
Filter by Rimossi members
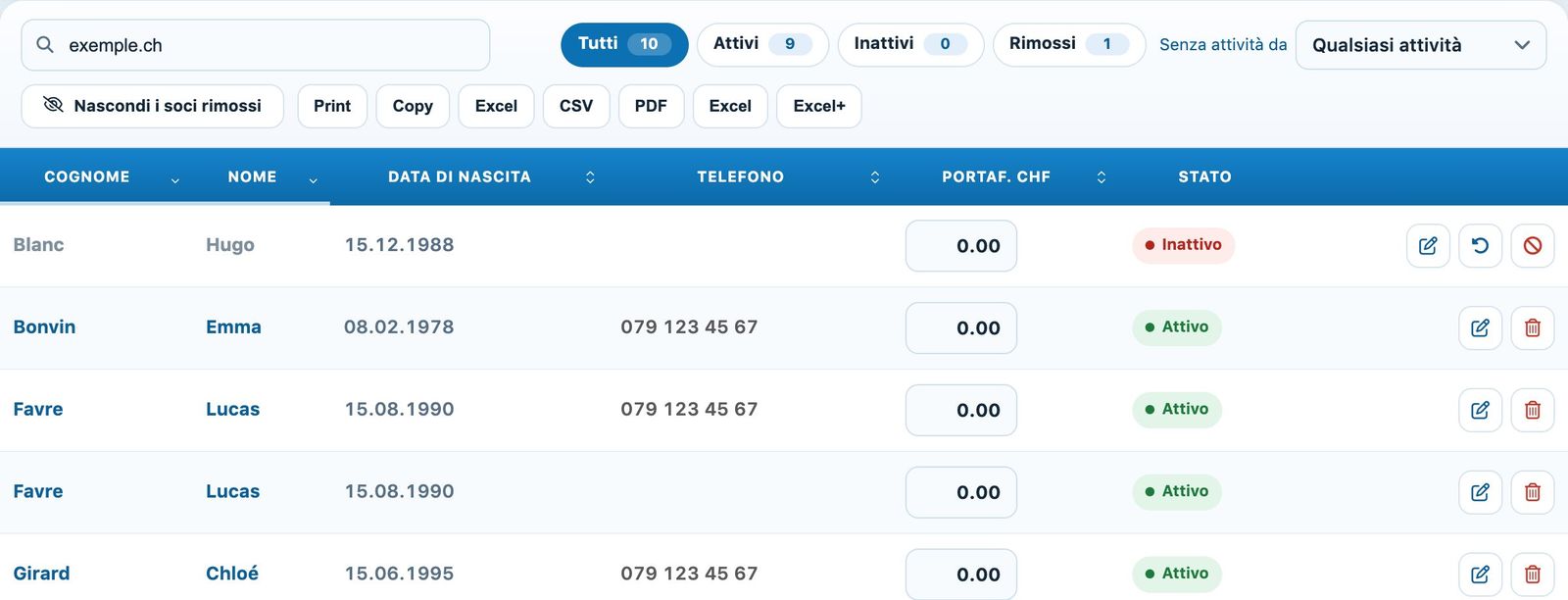click(x=1069, y=44)
